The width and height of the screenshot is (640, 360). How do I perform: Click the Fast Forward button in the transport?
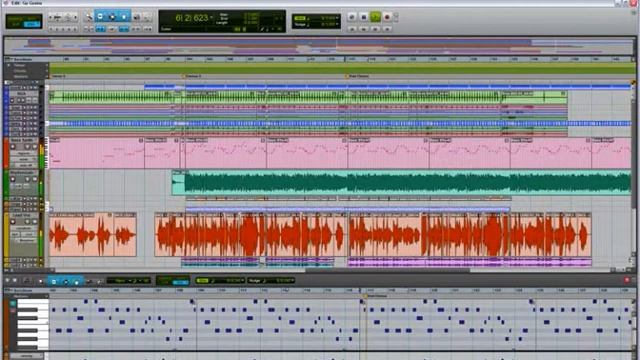[376, 29]
